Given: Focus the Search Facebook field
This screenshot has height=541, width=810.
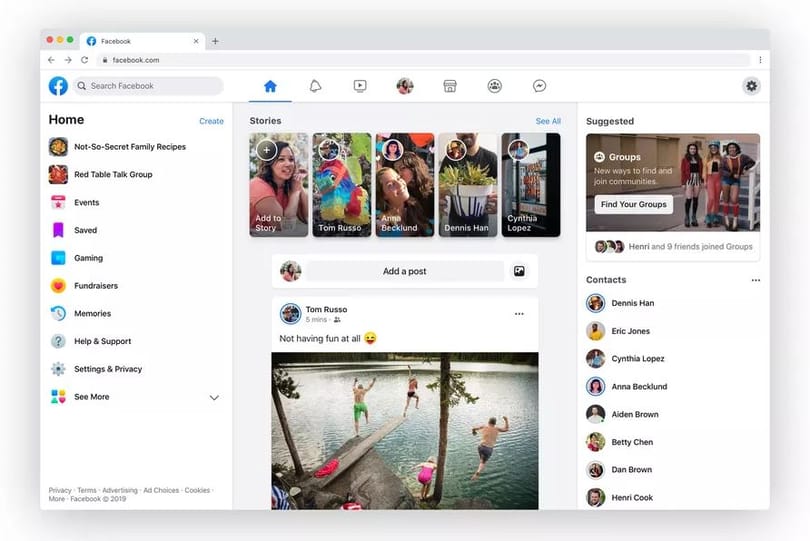Looking at the screenshot, I should (x=149, y=86).
